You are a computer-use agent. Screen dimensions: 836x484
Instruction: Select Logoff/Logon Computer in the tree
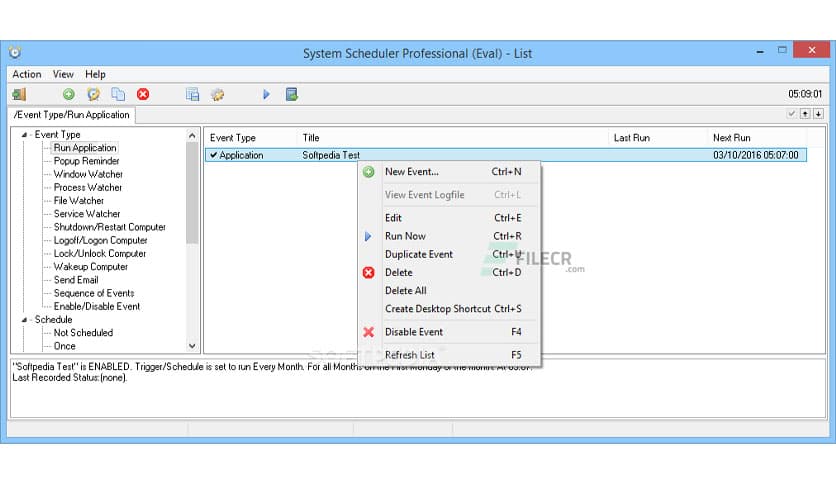pos(100,240)
